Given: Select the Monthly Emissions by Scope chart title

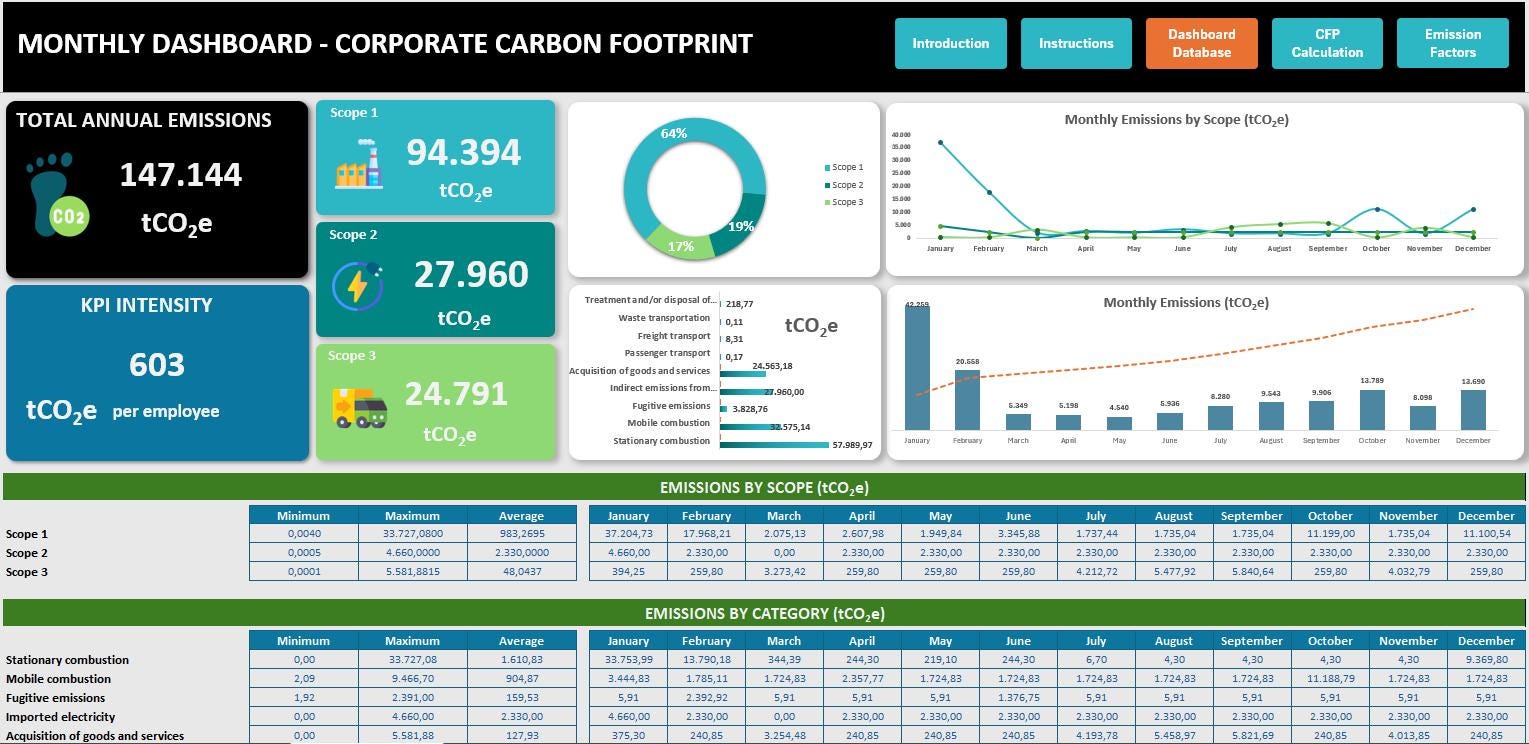Looking at the screenshot, I should (1176, 120).
